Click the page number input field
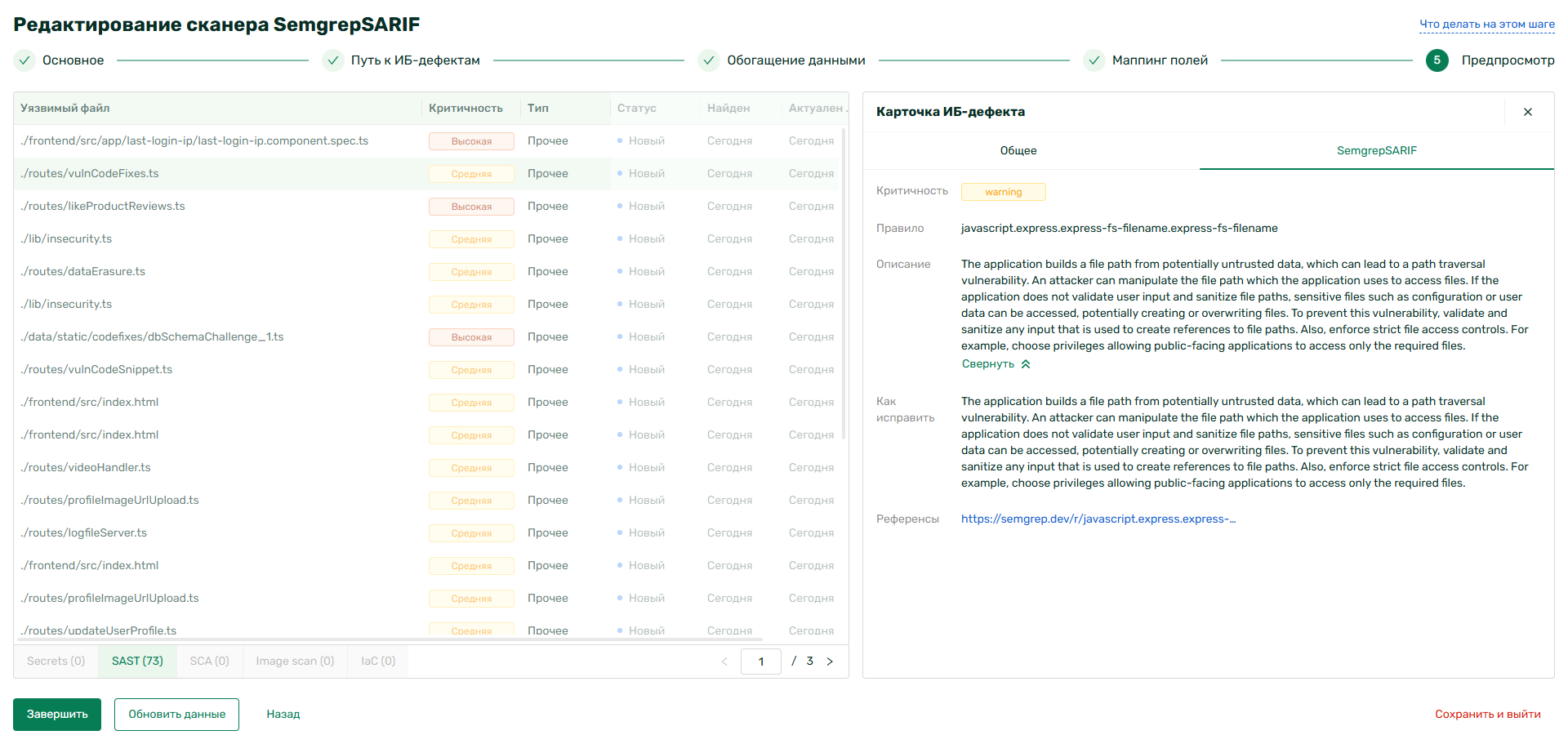This screenshot has height=744, width=1568. point(761,662)
